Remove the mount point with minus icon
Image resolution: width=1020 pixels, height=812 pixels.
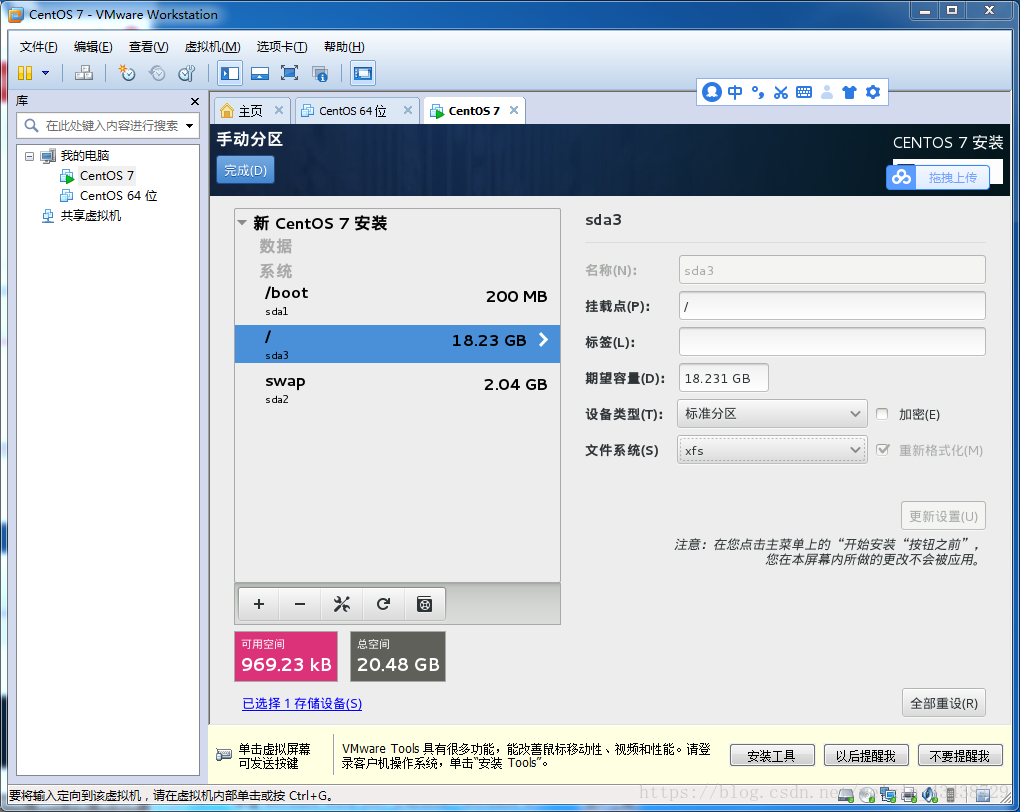[300, 604]
